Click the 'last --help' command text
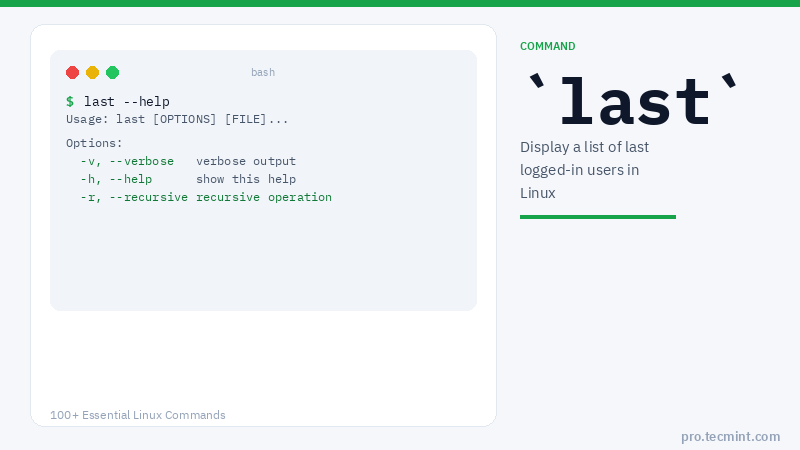 click(127, 101)
